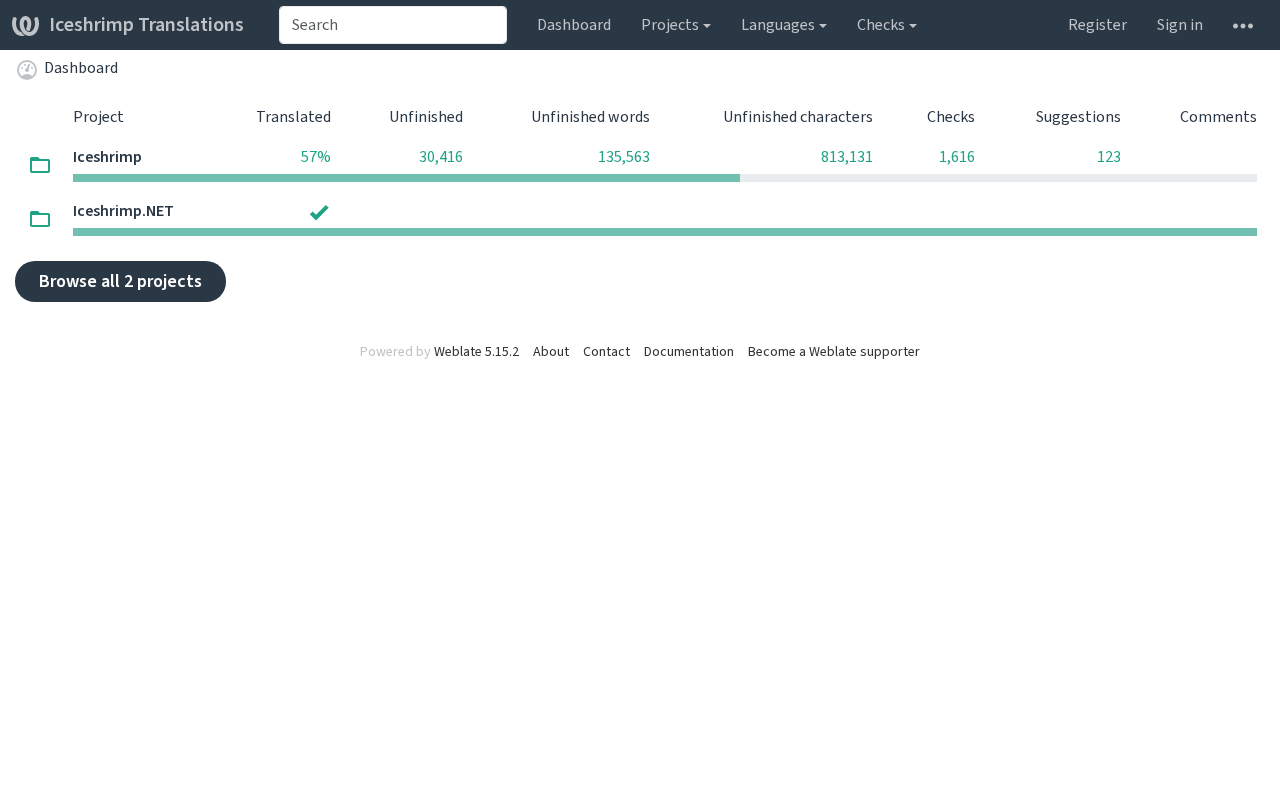Expand the Languages dropdown menu

click(x=783, y=25)
